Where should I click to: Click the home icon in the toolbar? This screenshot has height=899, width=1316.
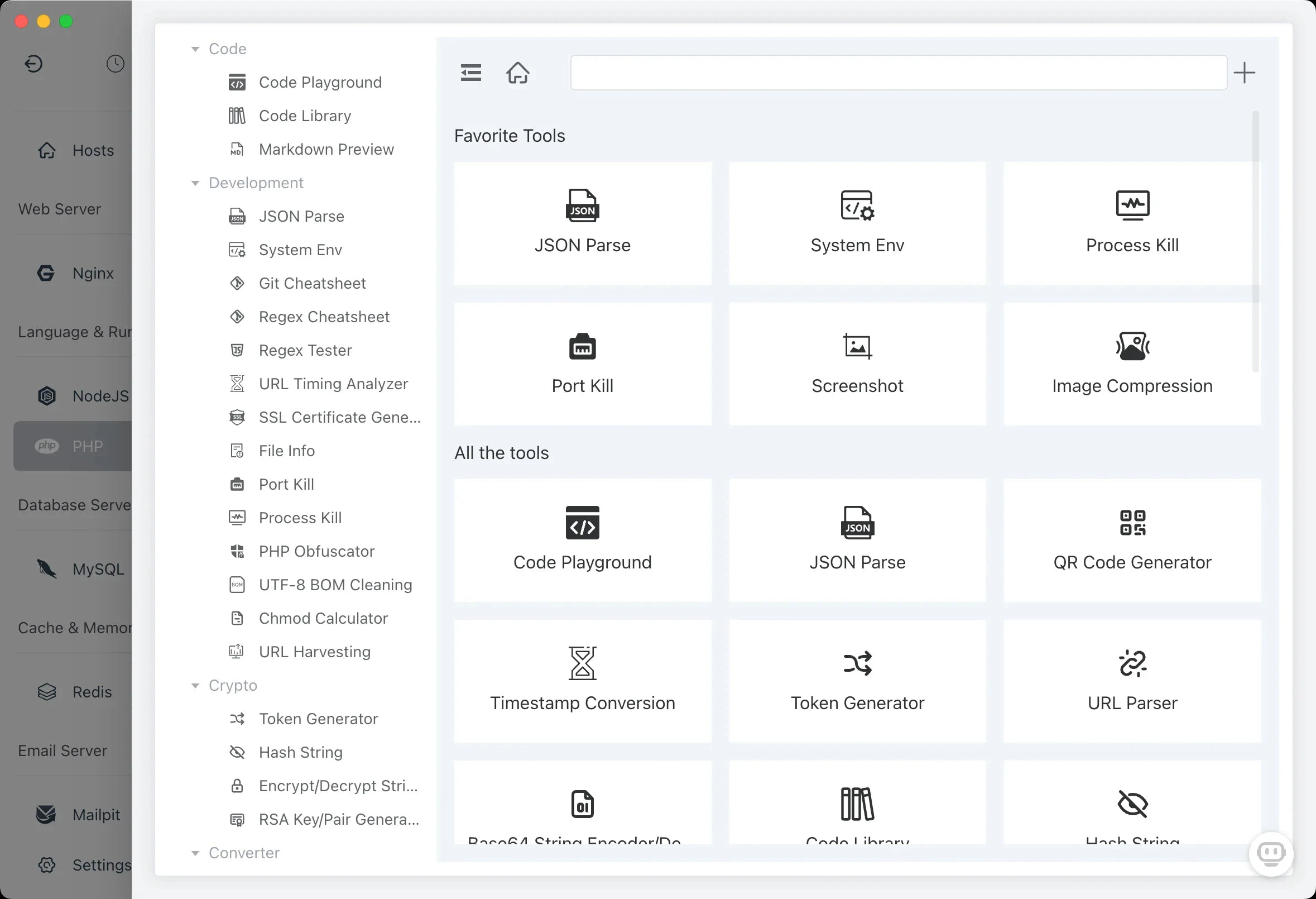pos(517,73)
